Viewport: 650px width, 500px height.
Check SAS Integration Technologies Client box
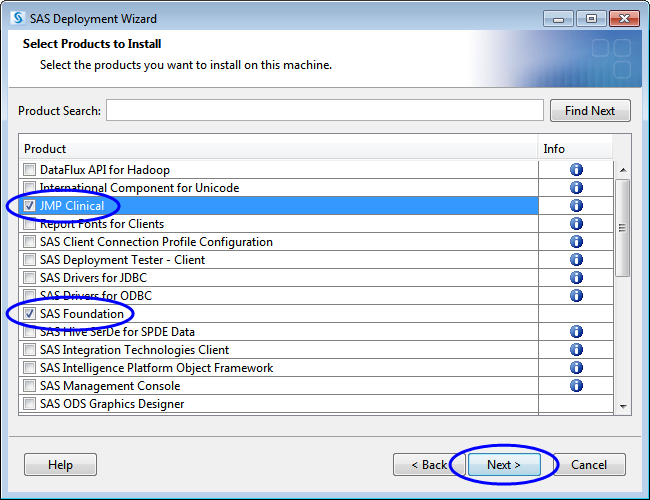tap(29, 350)
